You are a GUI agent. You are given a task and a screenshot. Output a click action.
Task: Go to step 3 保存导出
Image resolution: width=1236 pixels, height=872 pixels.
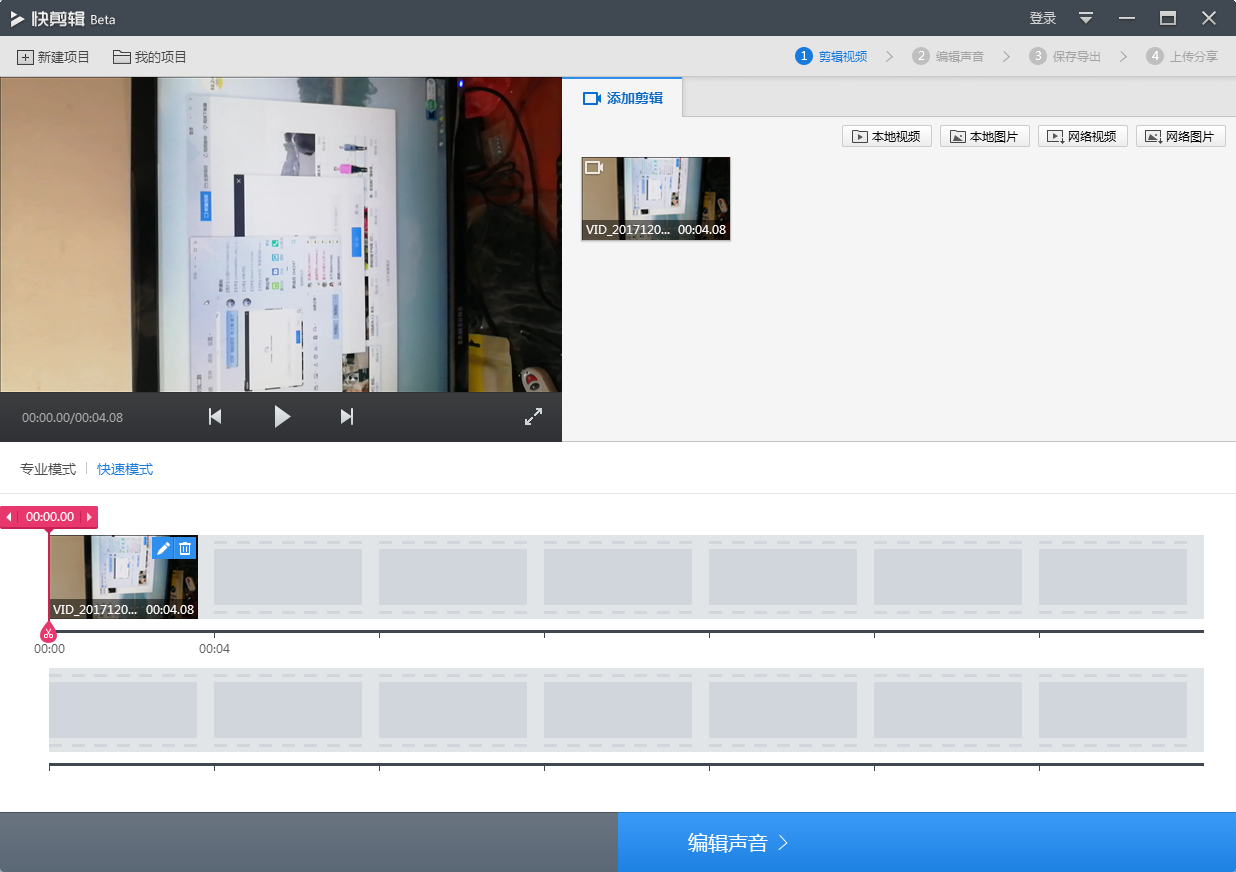[x=1065, y=57]
